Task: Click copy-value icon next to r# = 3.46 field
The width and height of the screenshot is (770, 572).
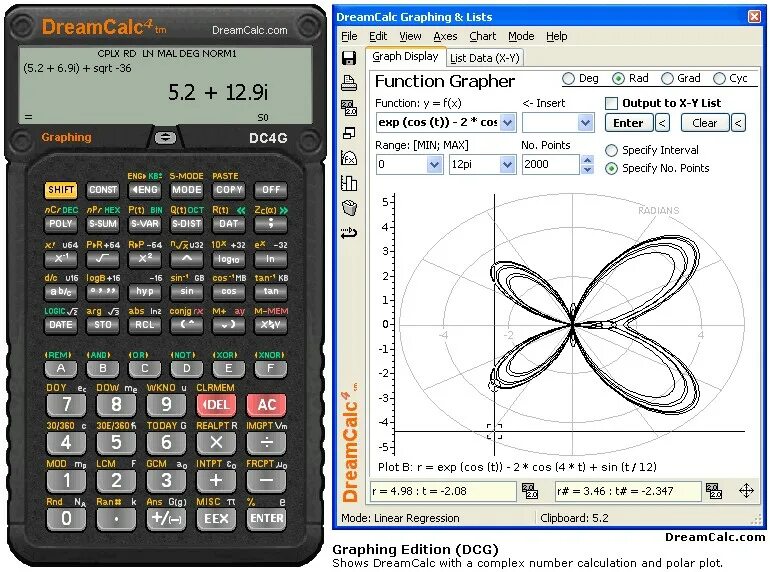Action: (714, 490)
